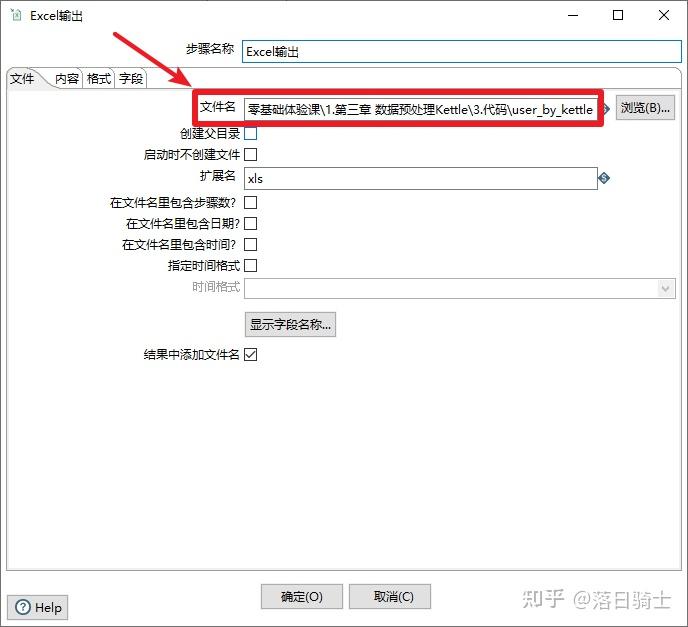Image resolution: width=688 pixels, height=627 pixels.
Task: Switch to the 内容 tab
Action: click(x=67, y=79)
